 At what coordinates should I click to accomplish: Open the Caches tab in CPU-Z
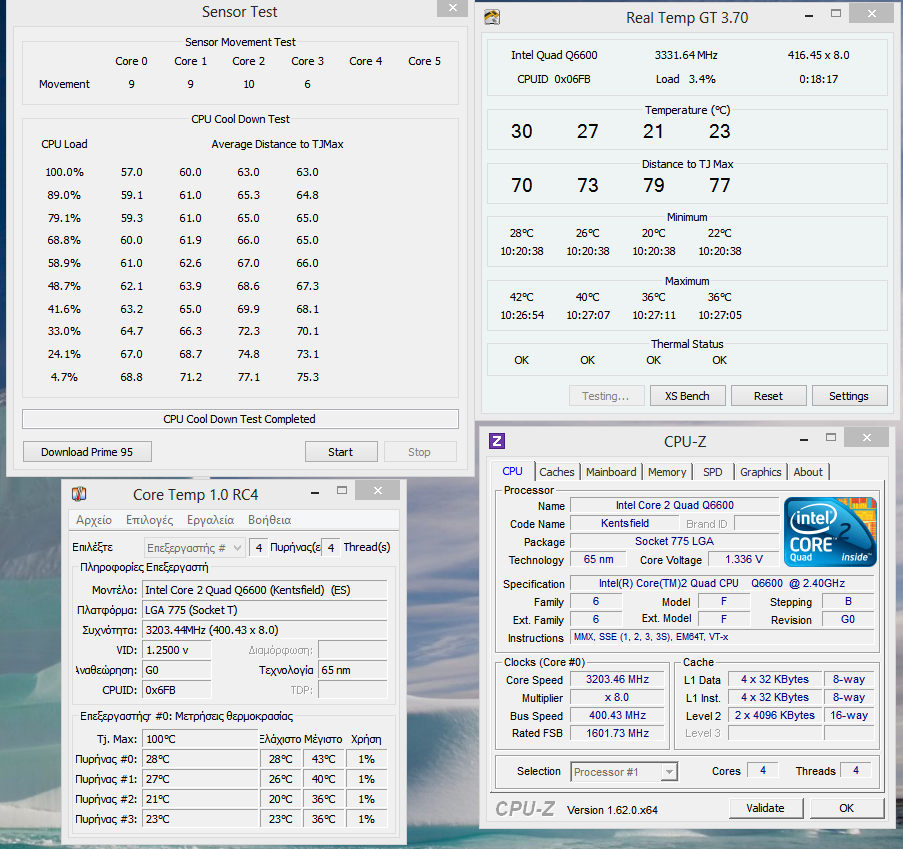[x=557, y=472]
